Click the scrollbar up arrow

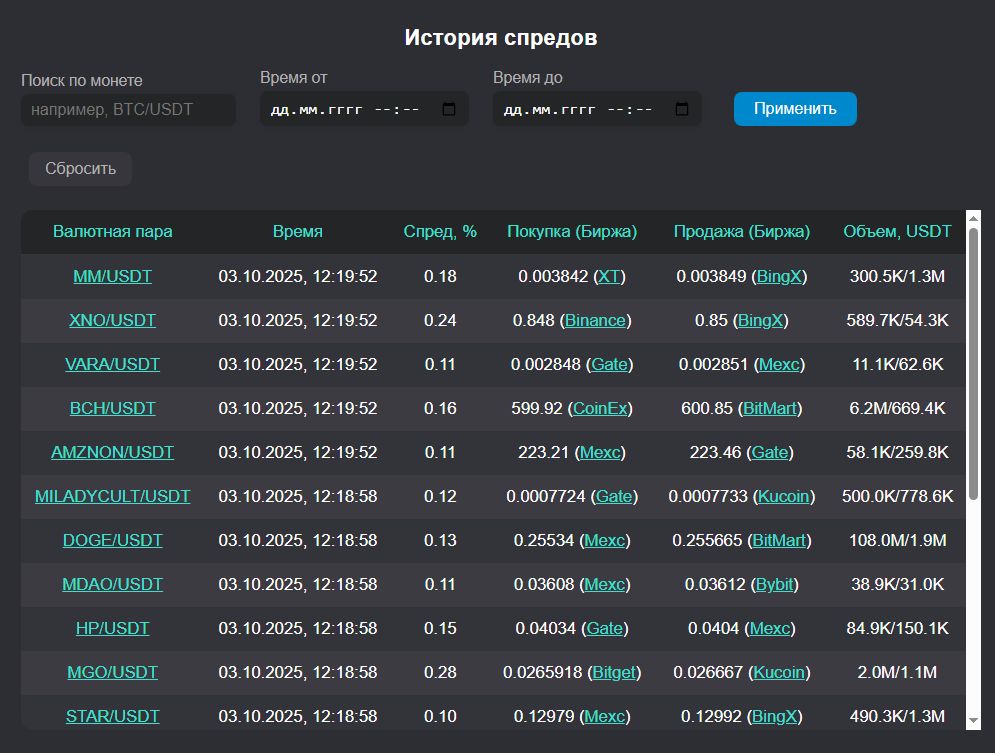coord(973,218)
